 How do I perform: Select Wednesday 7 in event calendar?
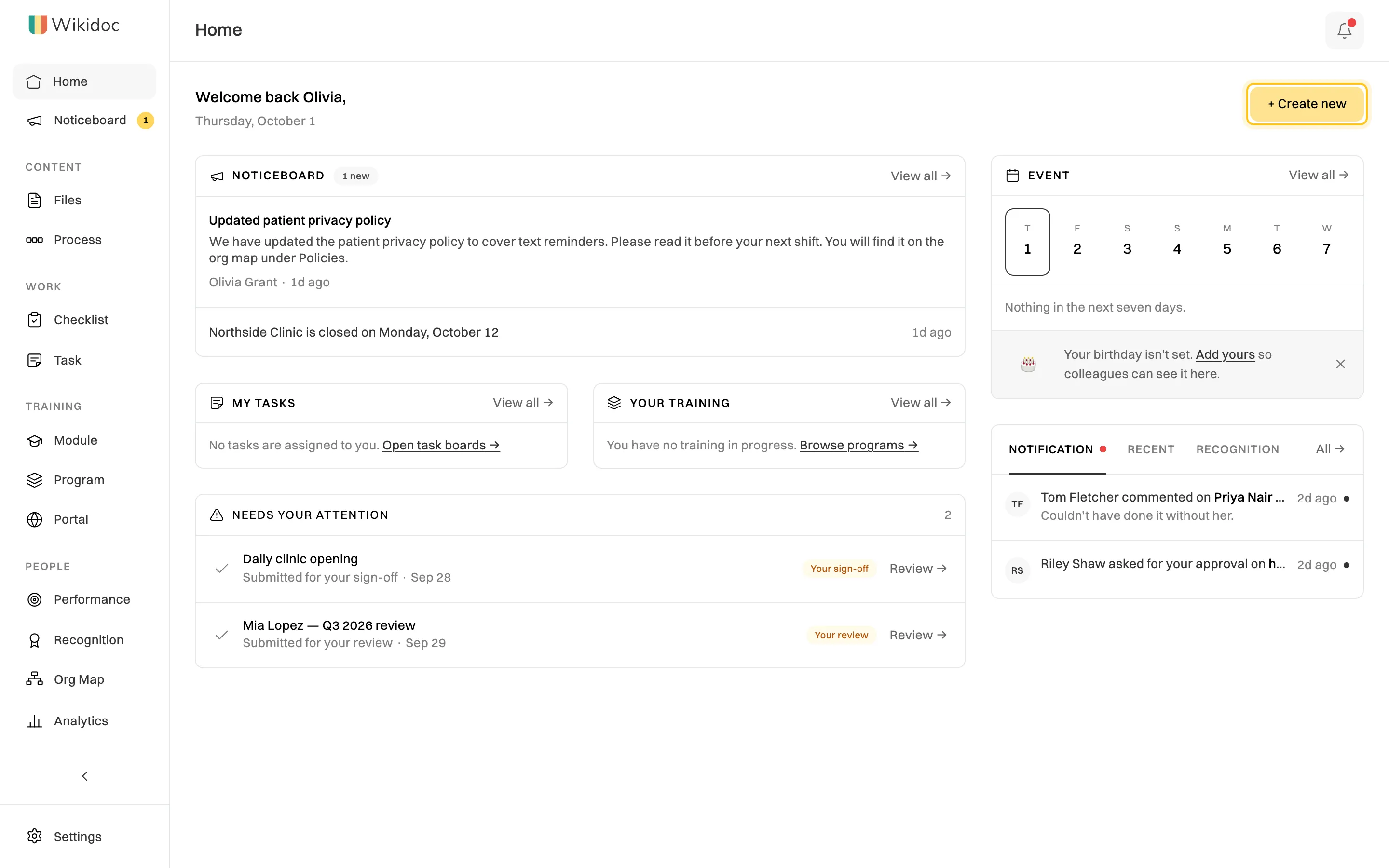[x=1326, y=242]
